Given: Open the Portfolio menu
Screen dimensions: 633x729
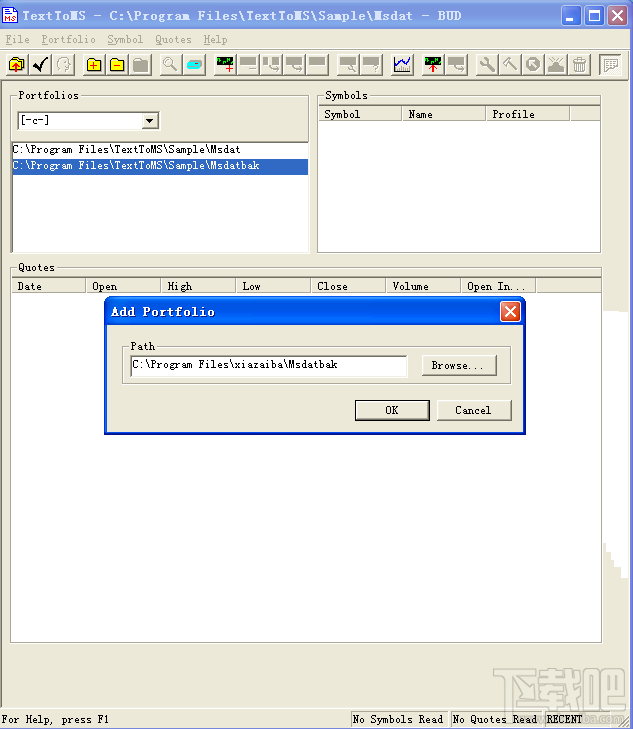Looking at the screenshot, I should (x=68, y=40).
